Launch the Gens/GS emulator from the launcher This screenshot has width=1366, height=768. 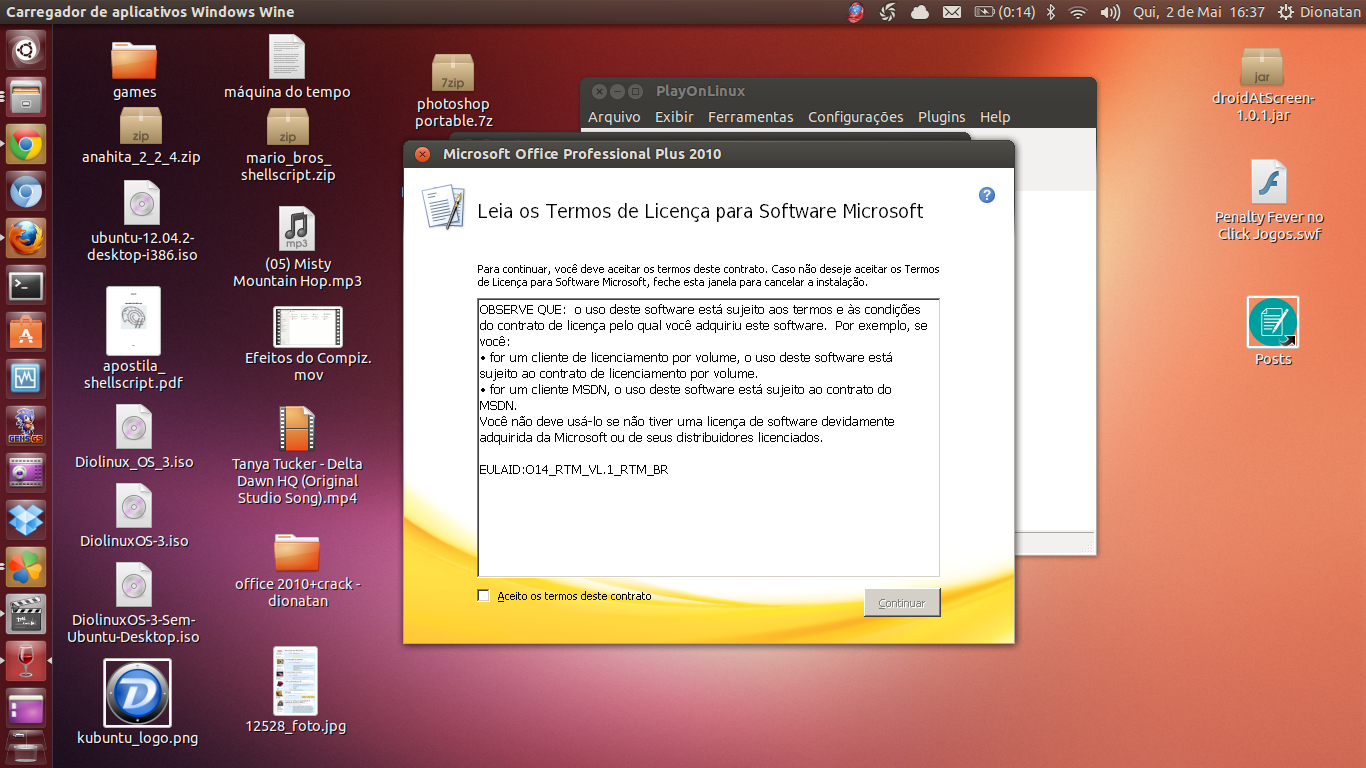(x=26, y=425)
